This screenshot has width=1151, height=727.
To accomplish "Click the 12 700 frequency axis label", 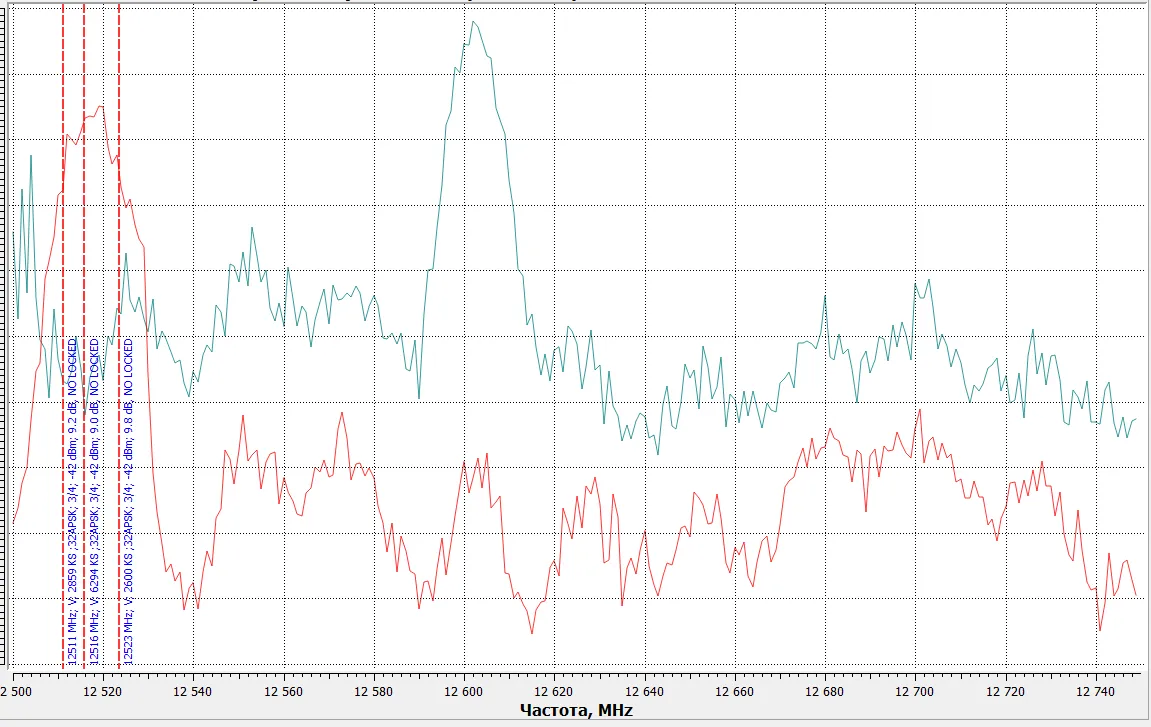I will tap(915, 689).
